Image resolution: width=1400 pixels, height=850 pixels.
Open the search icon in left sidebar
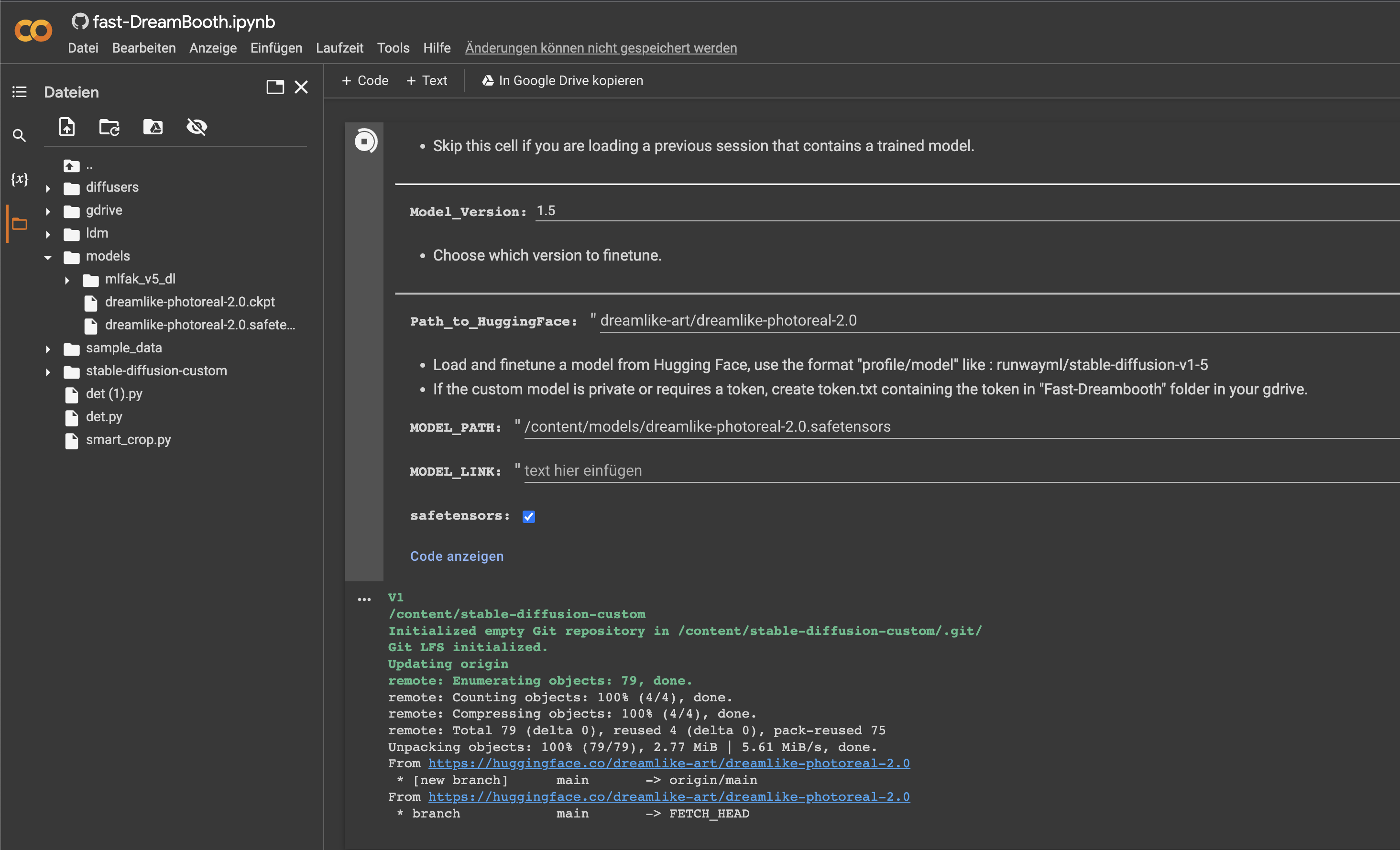19,136
